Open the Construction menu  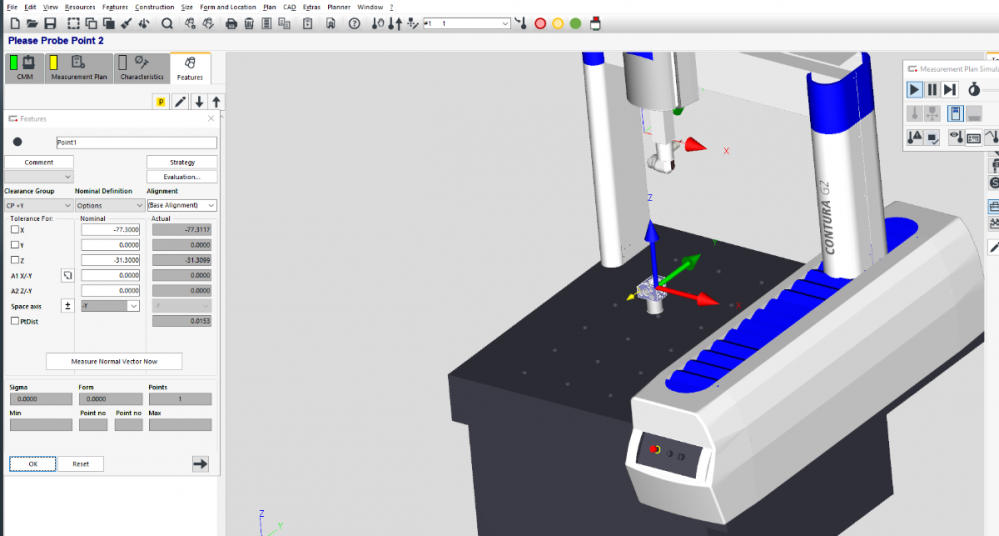click(x=154, y=7)
